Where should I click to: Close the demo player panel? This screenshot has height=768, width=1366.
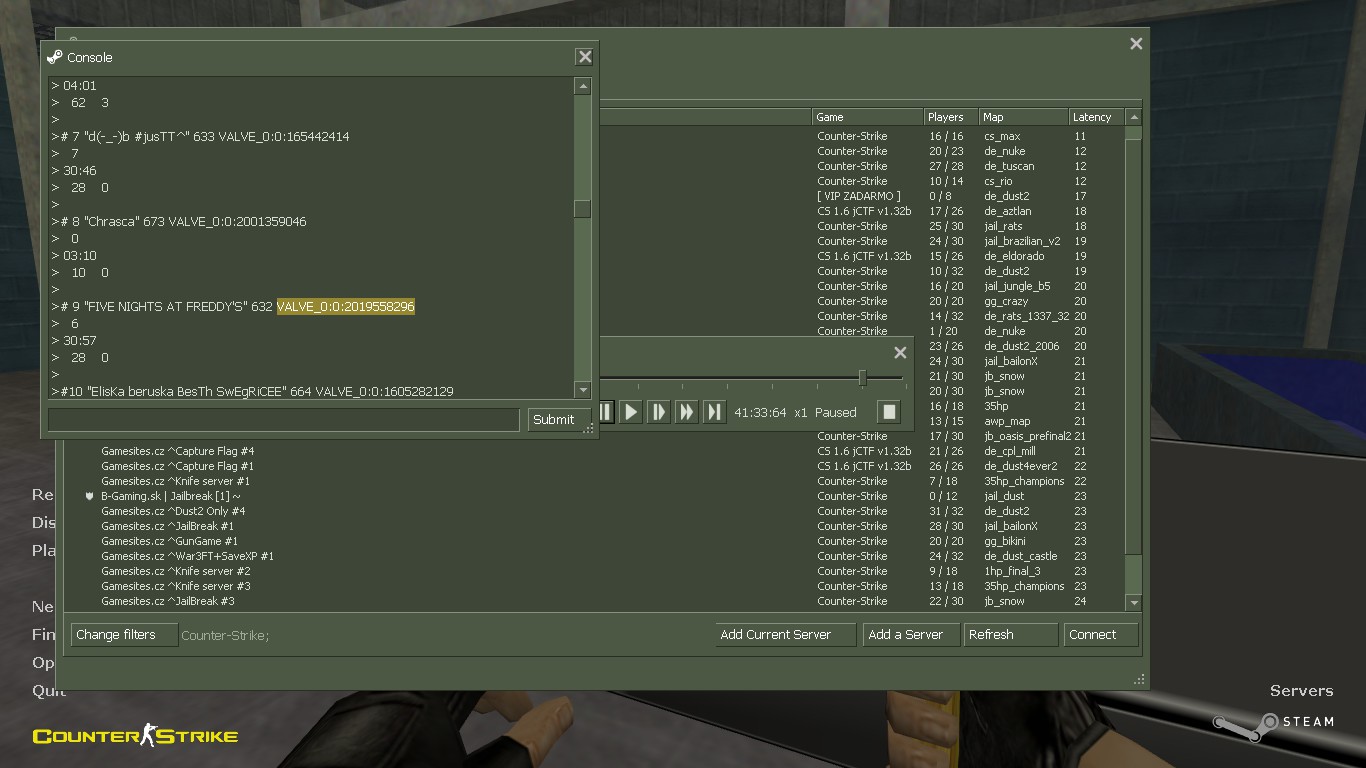click(x=900, y=352)
